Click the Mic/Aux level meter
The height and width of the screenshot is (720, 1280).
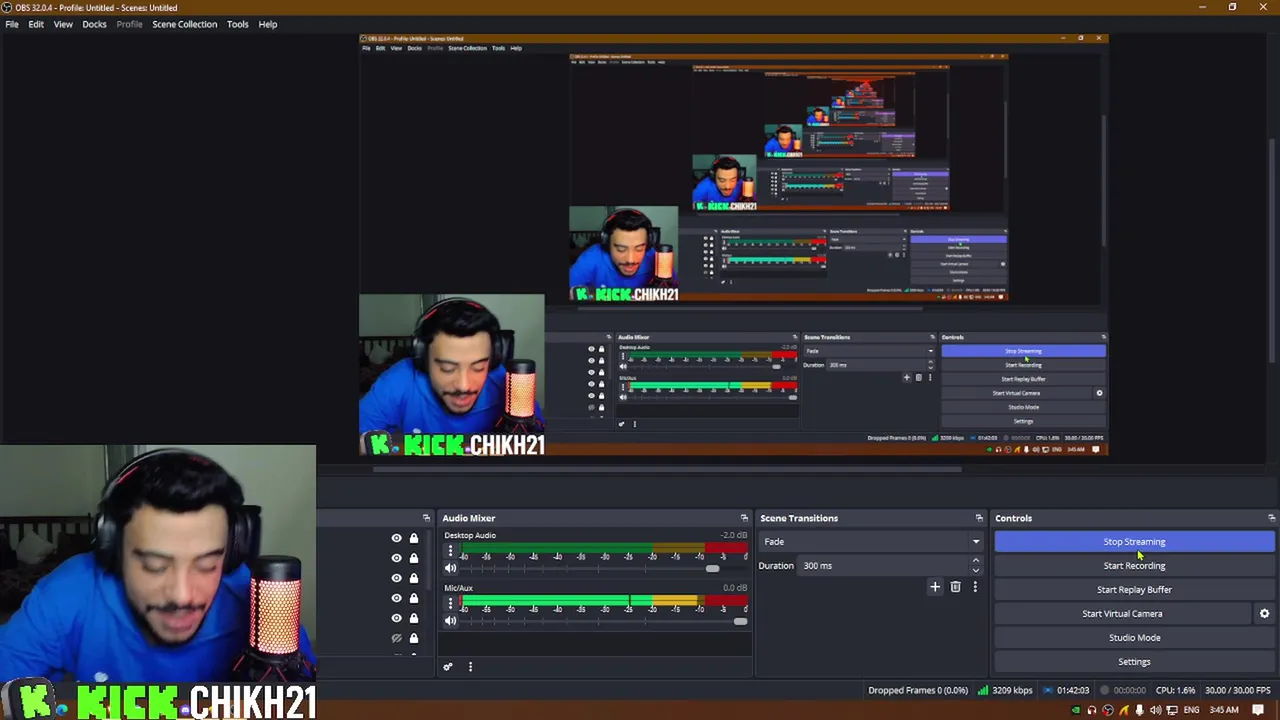point(604,599)
